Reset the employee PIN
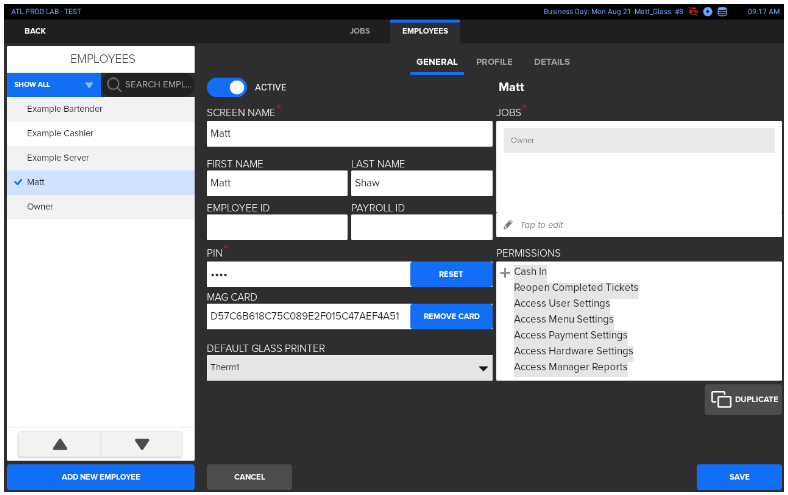Screen dimensions: 788x495 [451, 274]
